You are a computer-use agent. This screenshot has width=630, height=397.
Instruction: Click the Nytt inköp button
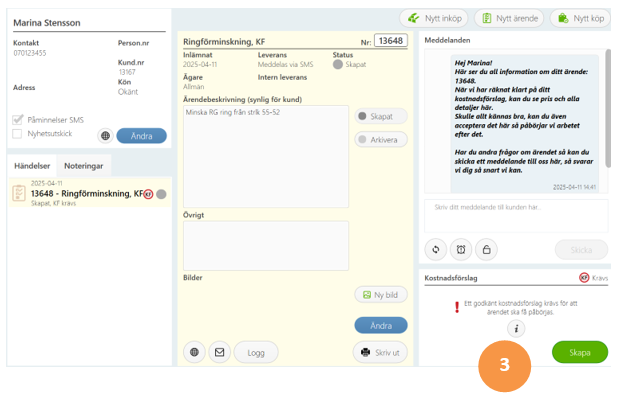434,18
